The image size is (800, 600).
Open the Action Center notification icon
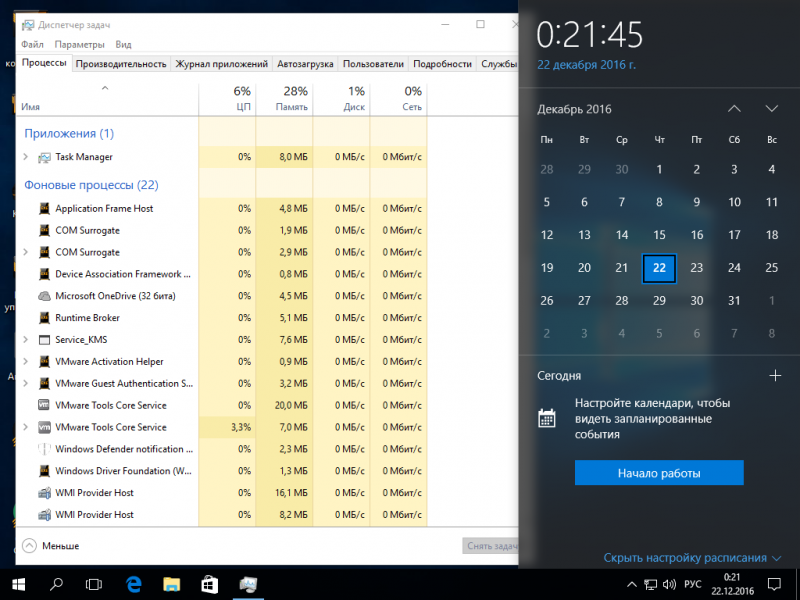point(774,584)
